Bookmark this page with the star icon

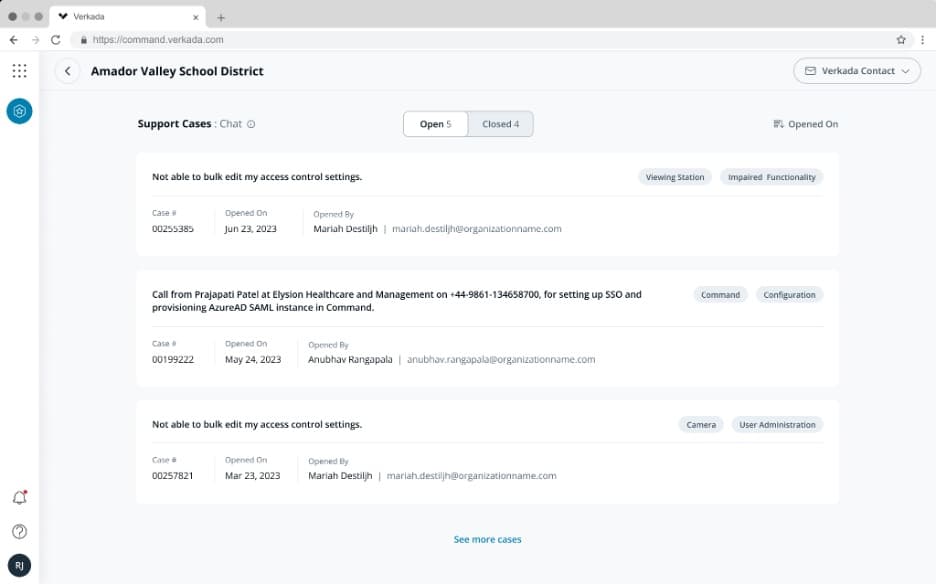pyautogui.click(x=900, y=40)
